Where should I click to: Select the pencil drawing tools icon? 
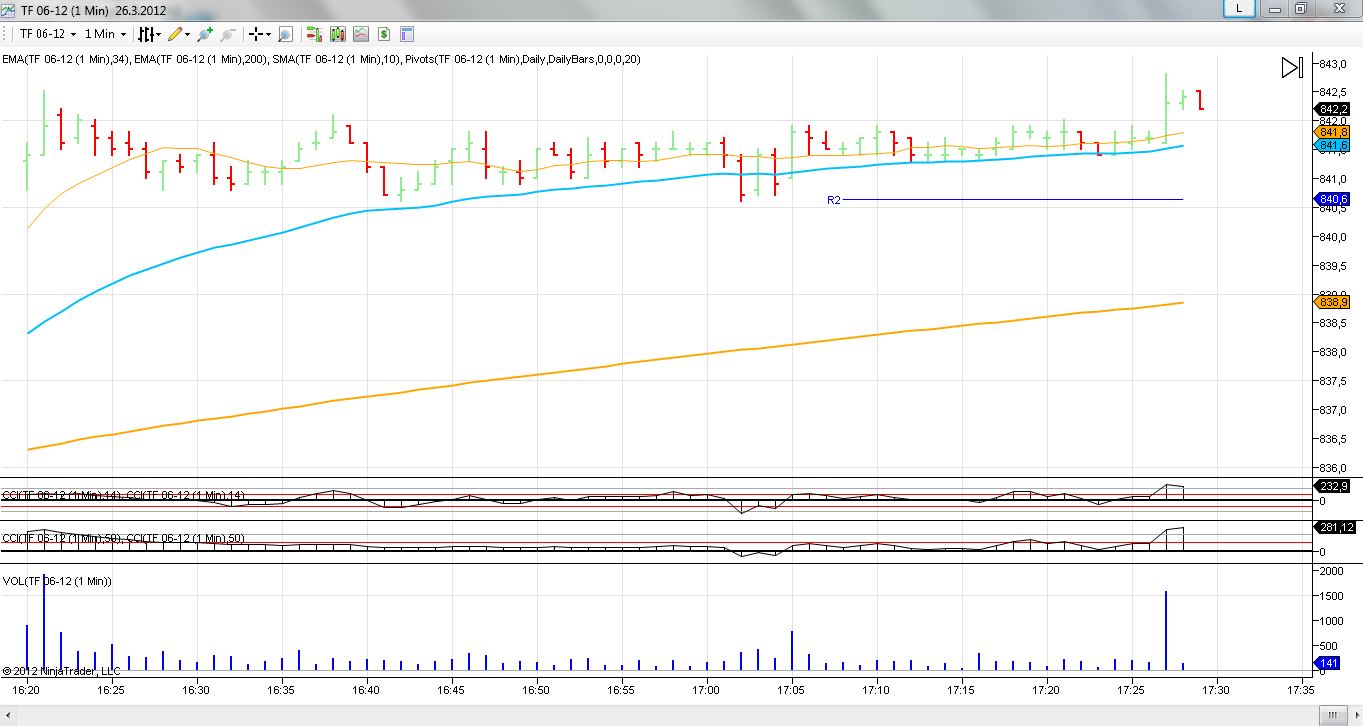click(175, 34)
